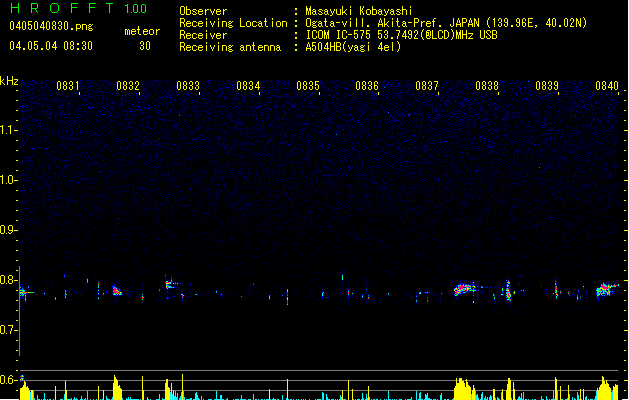Click the 0.9 kHz axis label
The width and height of the screenshot is (629, 400).
tap(8, 230)
